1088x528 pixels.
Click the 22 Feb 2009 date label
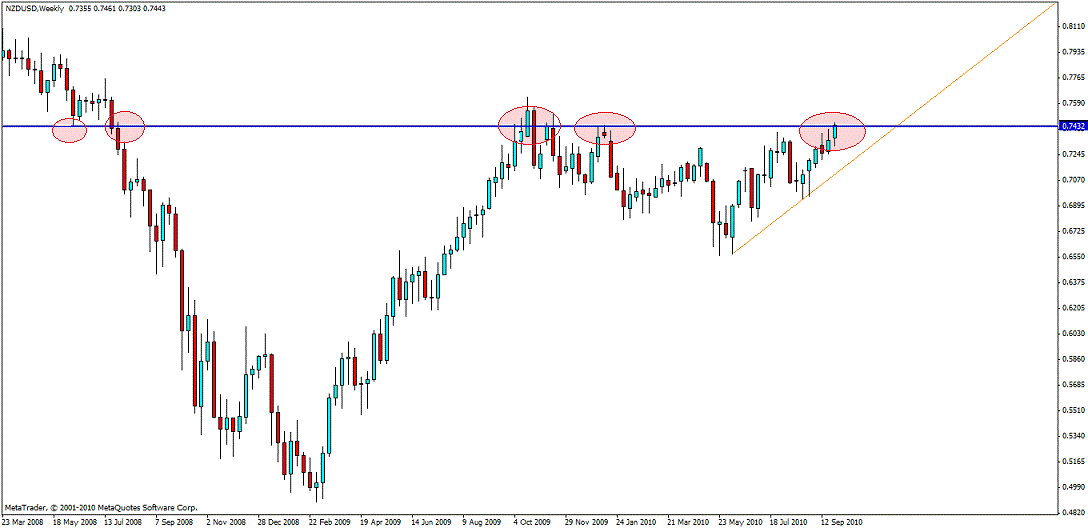click(x=331, y=521)
